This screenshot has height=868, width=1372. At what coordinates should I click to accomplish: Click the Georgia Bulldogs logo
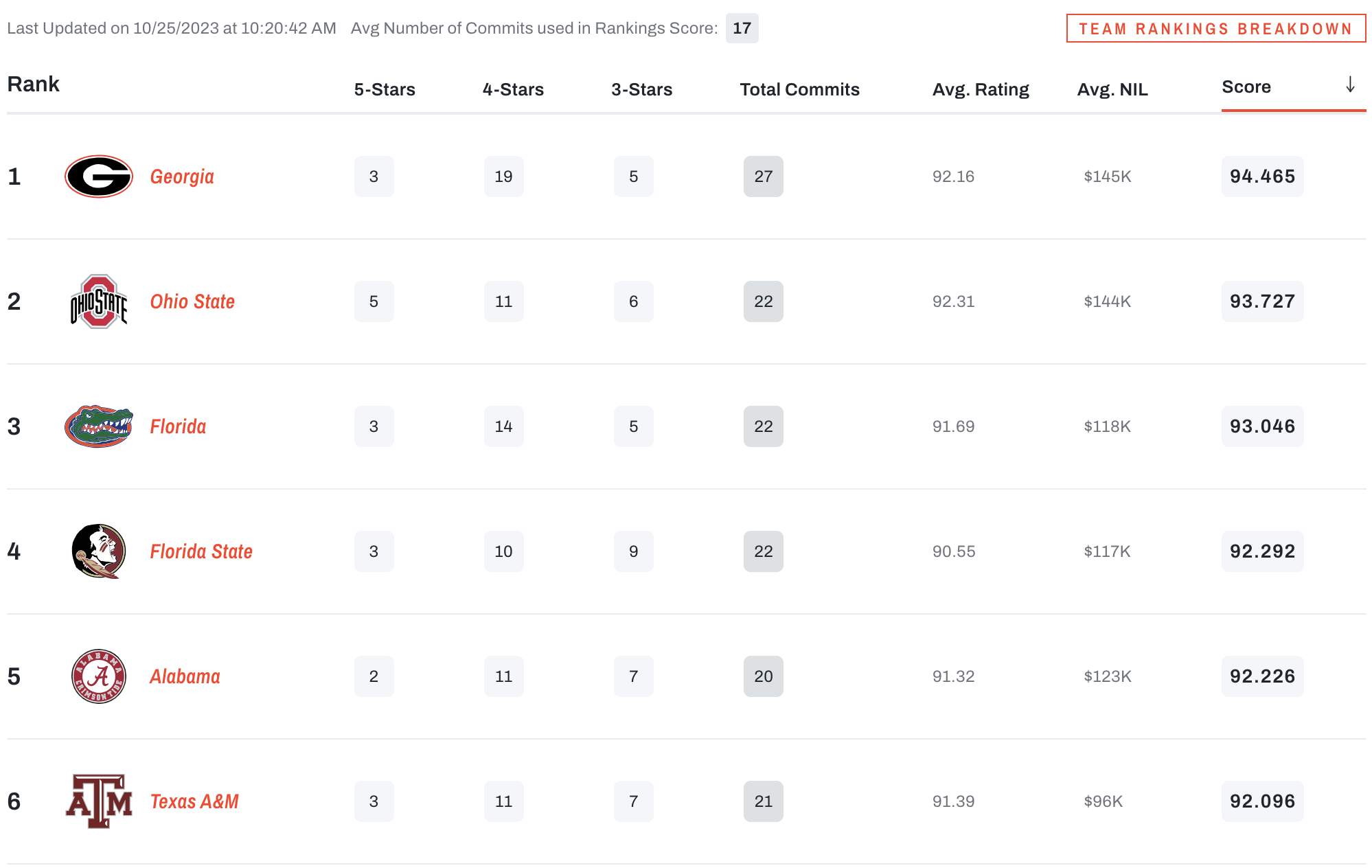[x=99, y=176]
